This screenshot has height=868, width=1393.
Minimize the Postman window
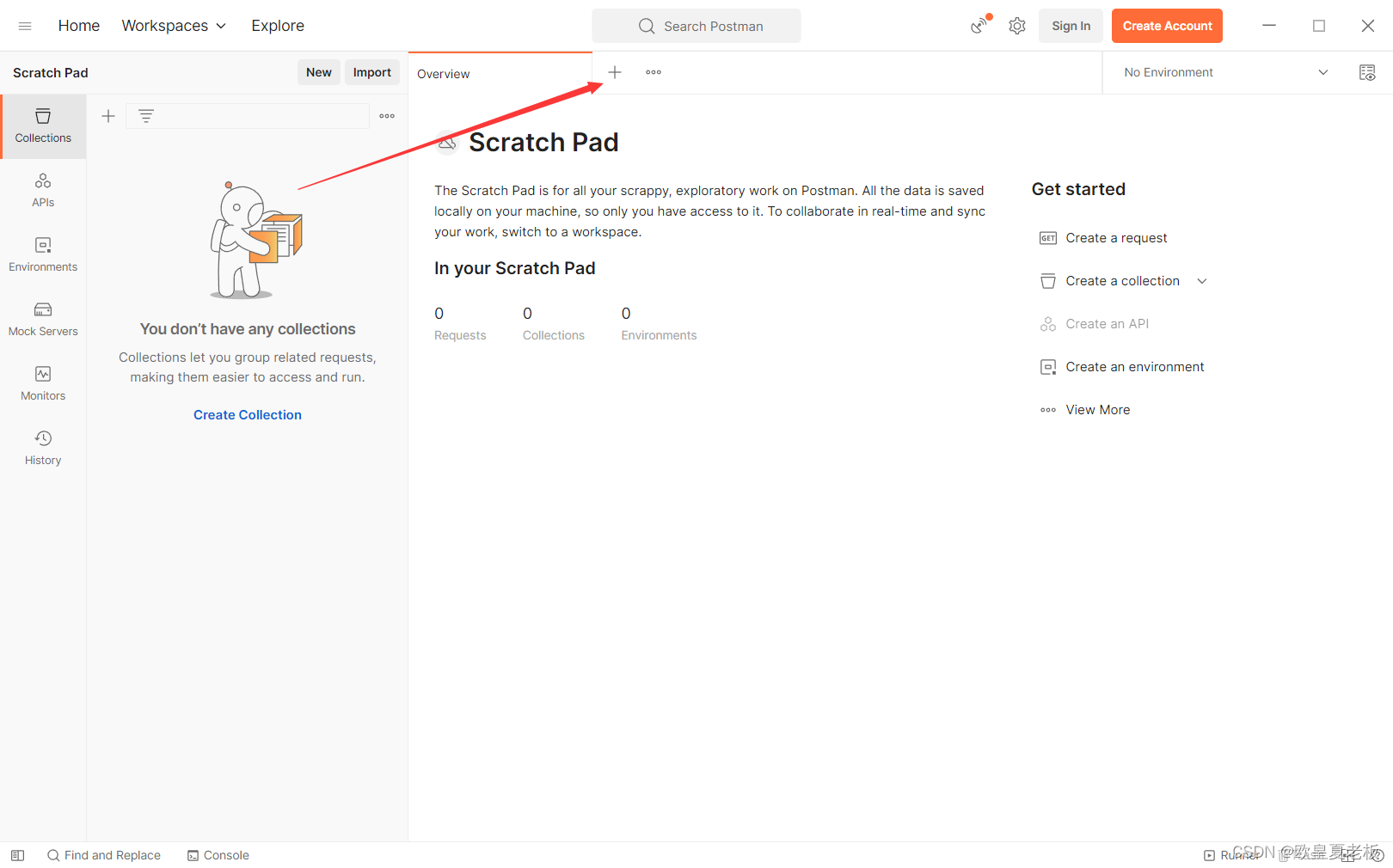[1269, 26]
